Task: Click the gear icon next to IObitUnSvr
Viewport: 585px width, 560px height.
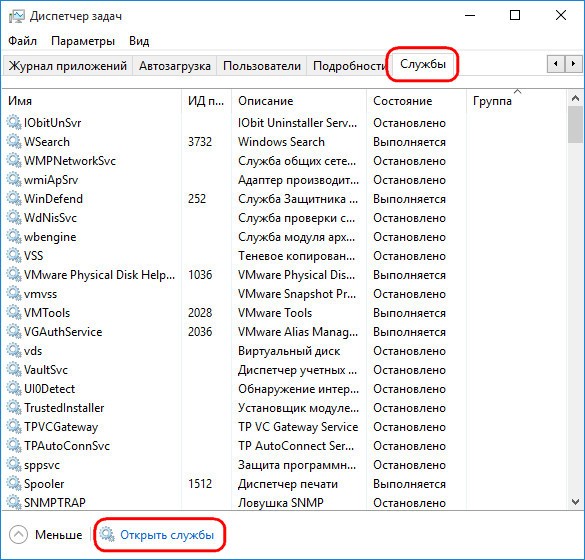Action: point(14,122)
